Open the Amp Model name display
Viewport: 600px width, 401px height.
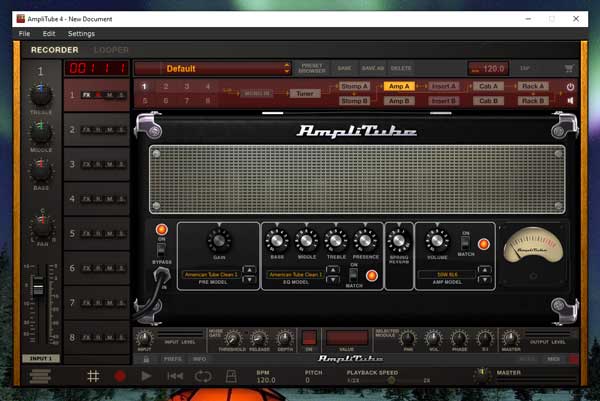(447, 274)
